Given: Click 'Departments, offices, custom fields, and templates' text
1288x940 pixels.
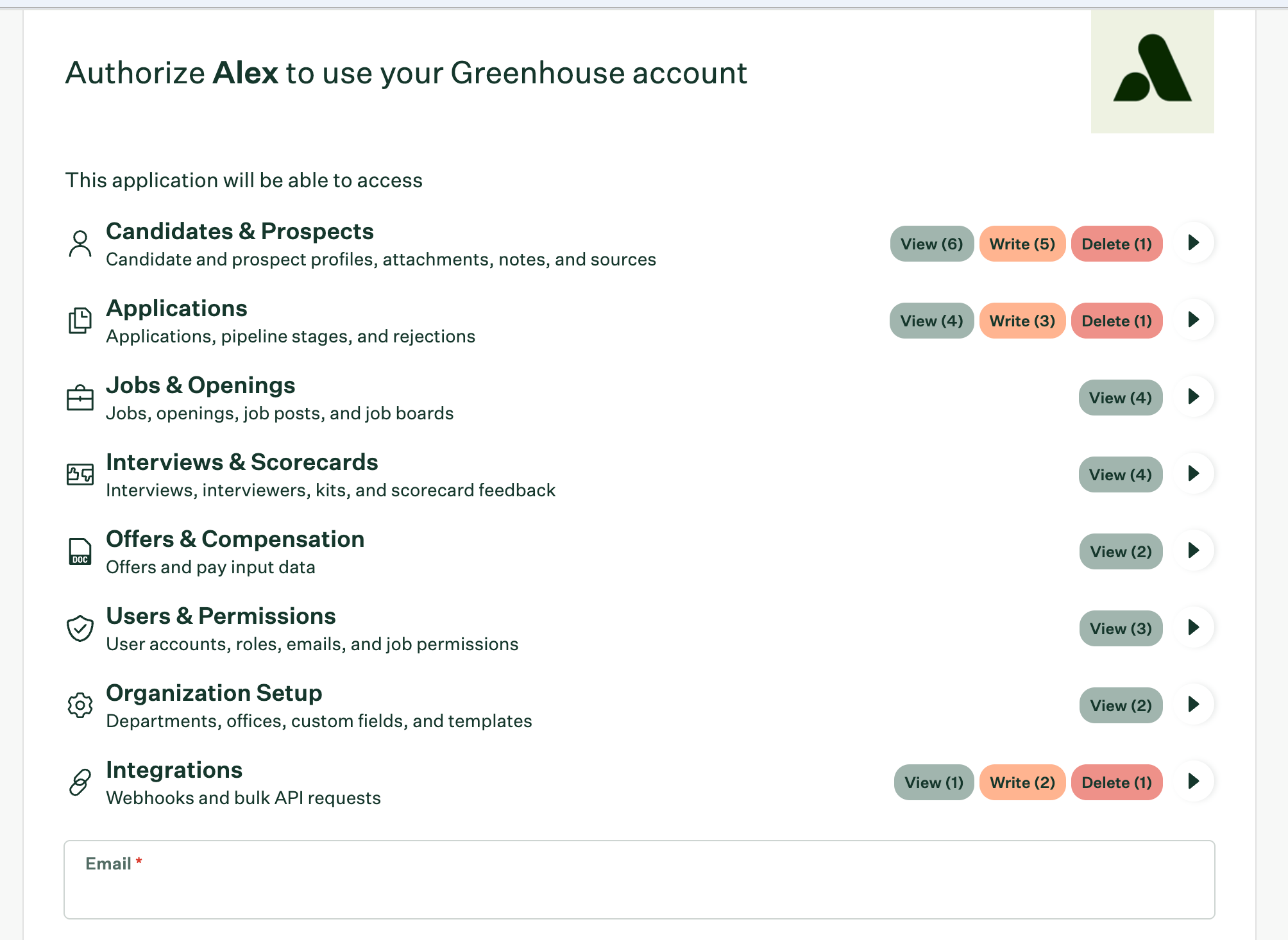Looking at the screenshot, I should pos(319,721).
